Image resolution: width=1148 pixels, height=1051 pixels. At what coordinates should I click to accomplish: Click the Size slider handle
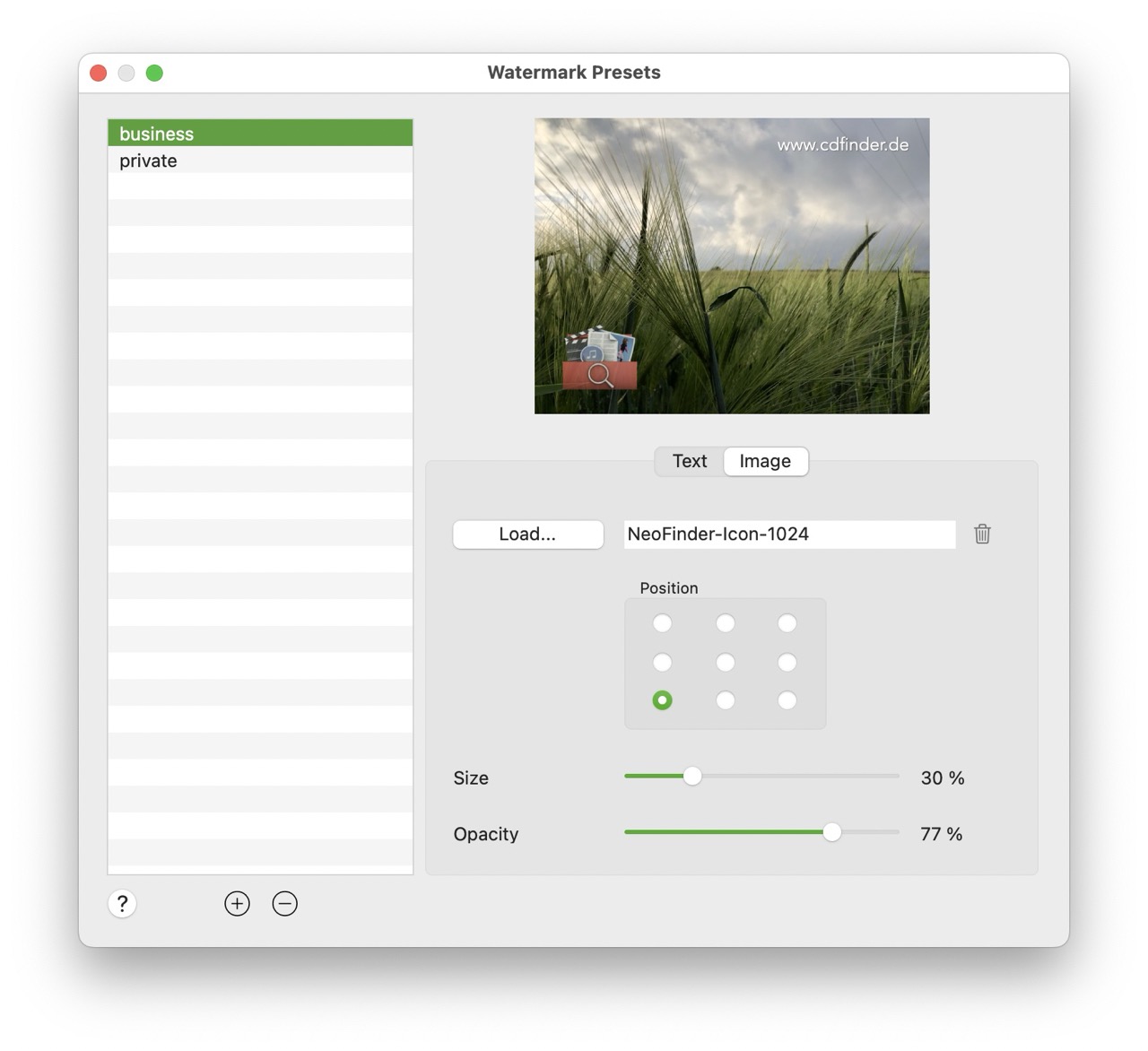click(691, 777)
